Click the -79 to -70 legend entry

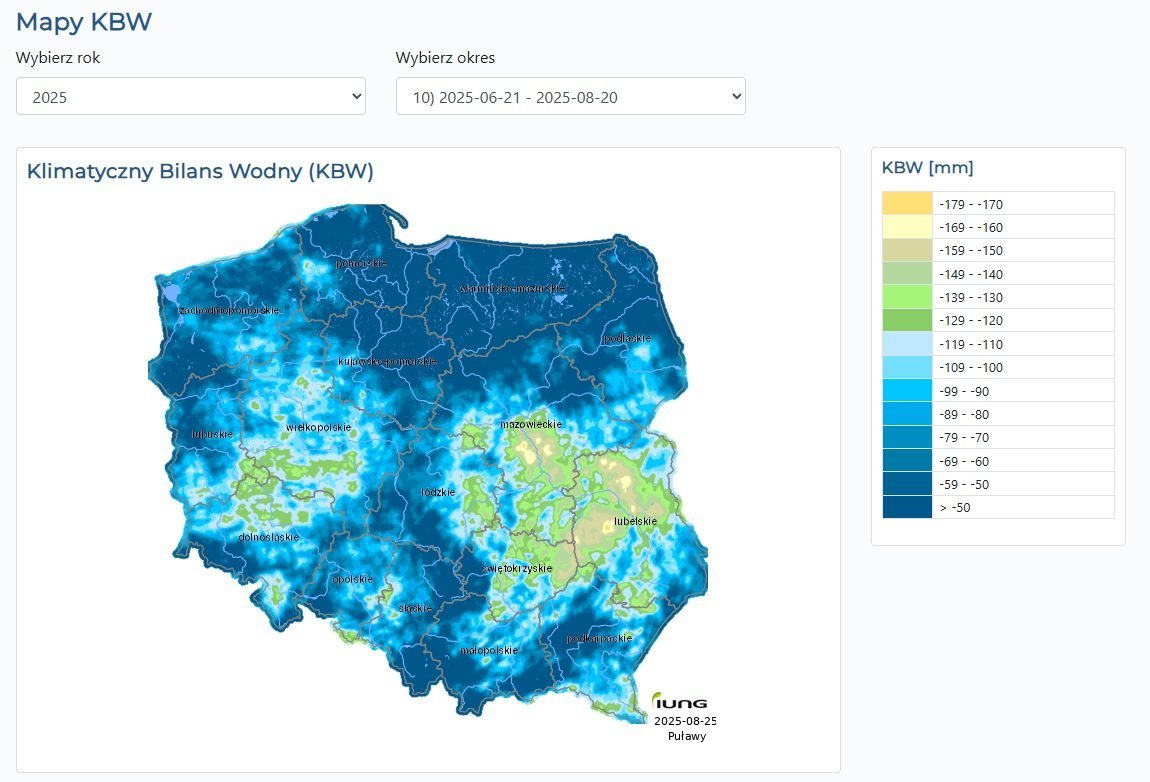998,437
